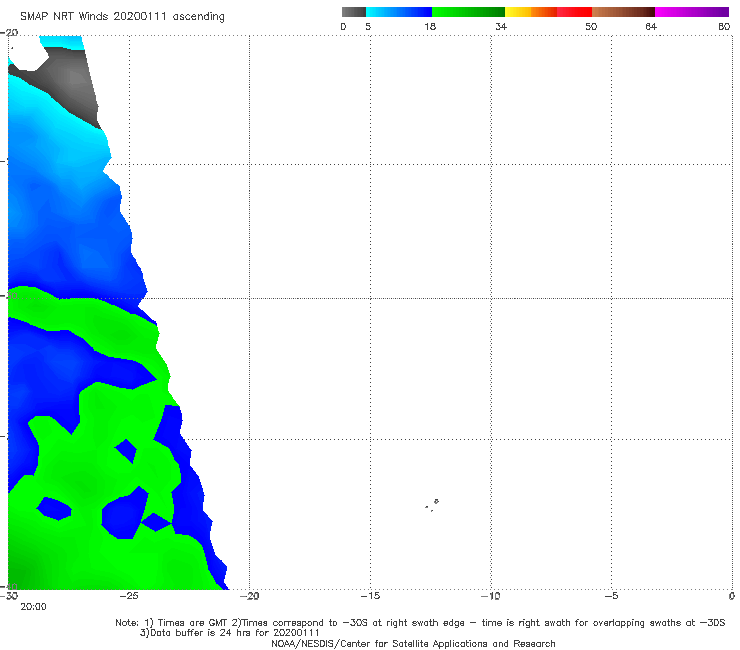The height and width of the screenshot is (650, 740).
Task: Click the 'Data buffer is 24 hrs' note
Action: [x=229, y=633]
